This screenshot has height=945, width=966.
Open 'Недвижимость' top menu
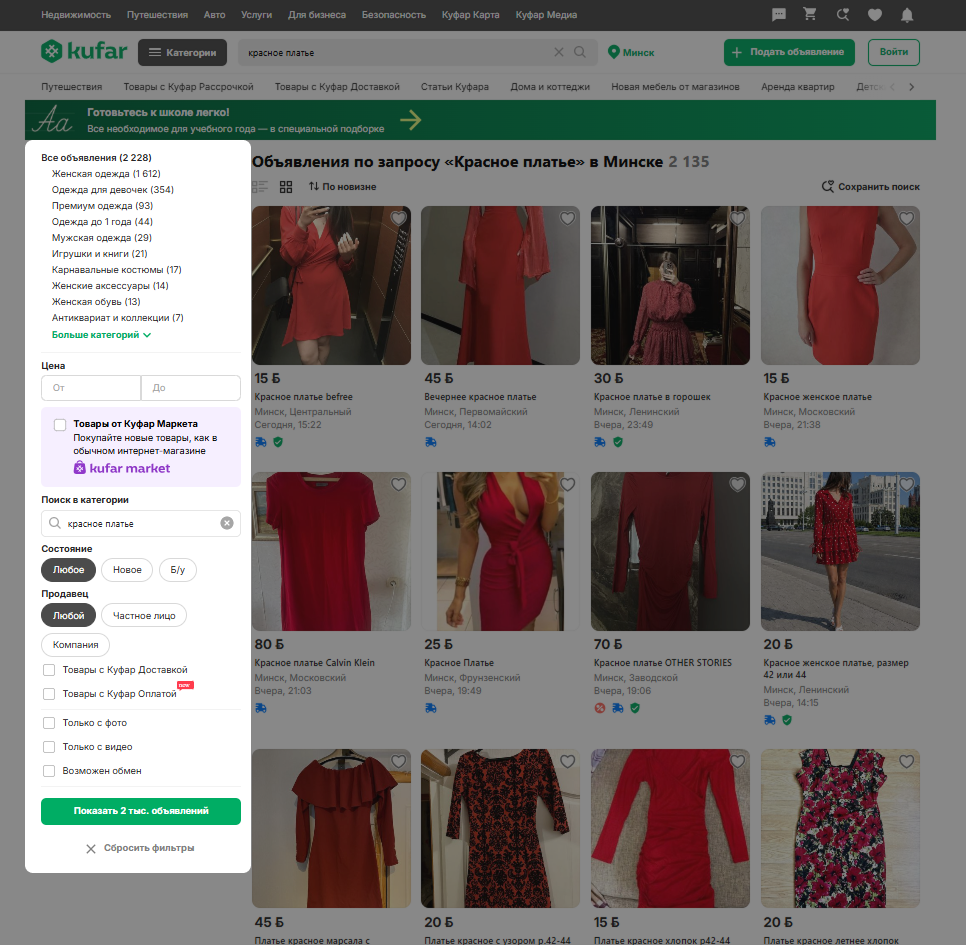pos(76,15)
